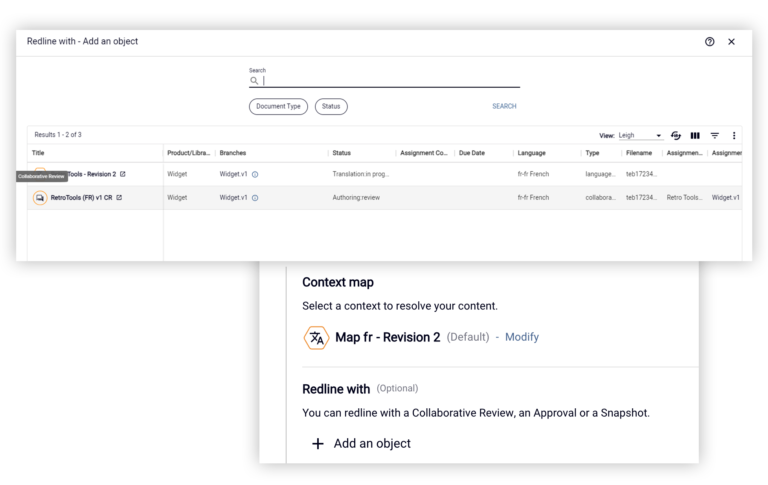Click the SEARCH button
768x485 pixels.
pos(504,106)
